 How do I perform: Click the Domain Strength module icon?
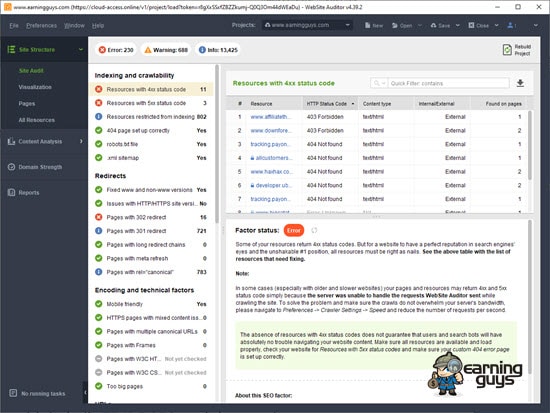tap(12, 167)
